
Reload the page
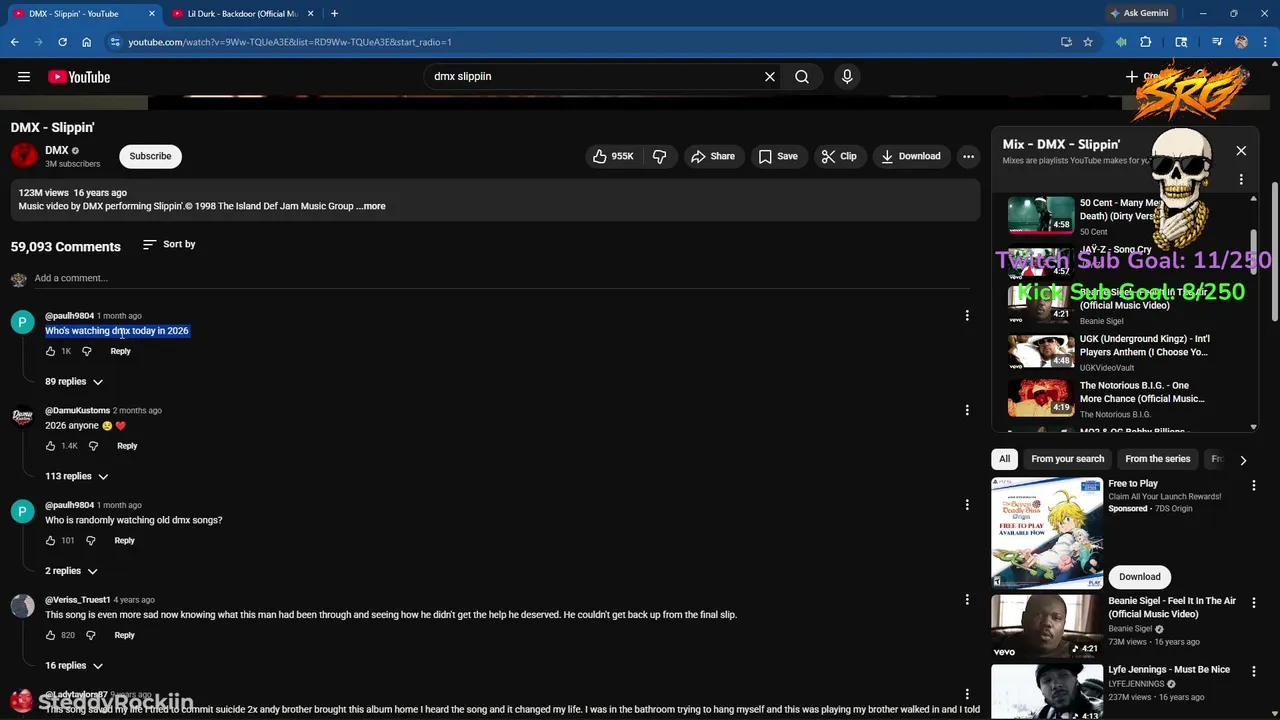tap(62, 42)
